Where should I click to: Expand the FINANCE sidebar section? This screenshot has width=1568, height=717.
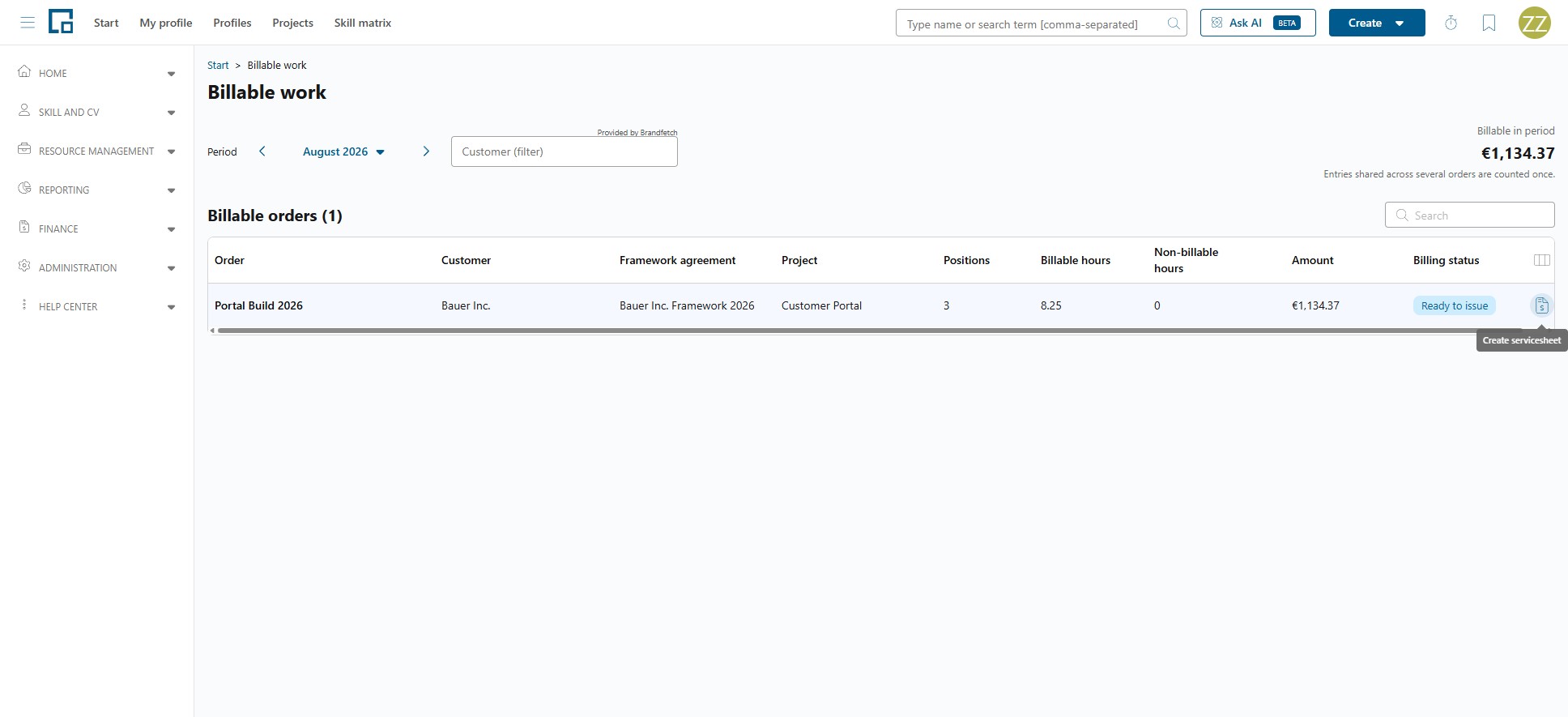(x=171, y=229)
